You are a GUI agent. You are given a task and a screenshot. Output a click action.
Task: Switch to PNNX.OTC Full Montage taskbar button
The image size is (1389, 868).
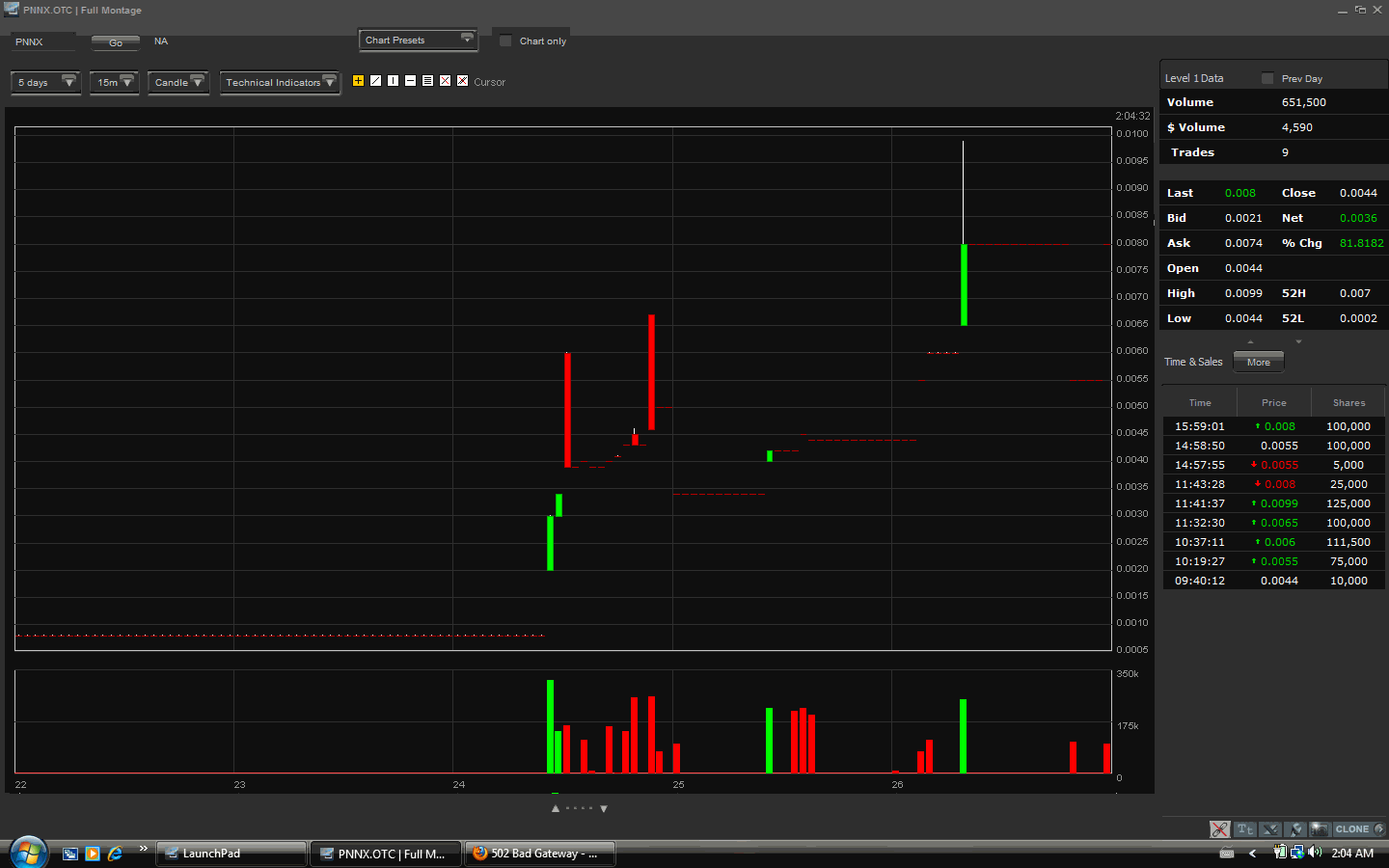[x=386, y=854]
